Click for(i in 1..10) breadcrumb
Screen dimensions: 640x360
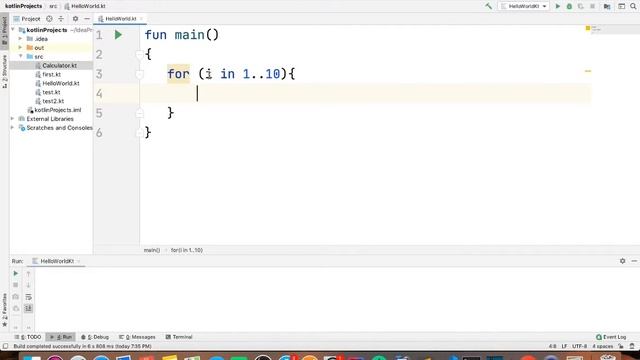tap(187, 250)
